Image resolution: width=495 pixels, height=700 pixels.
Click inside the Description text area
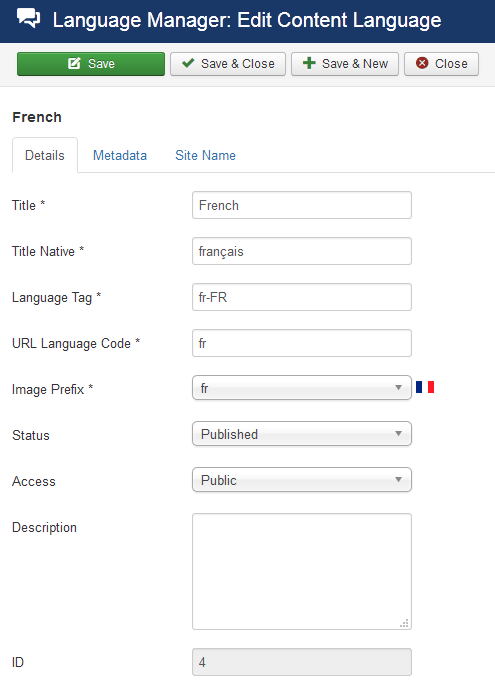302,571
